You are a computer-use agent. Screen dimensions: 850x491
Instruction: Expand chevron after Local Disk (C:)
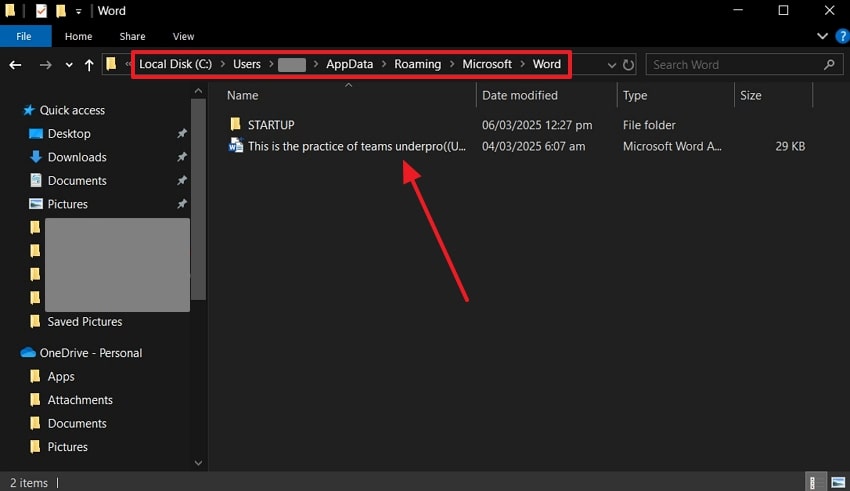[x=222, y=64]
